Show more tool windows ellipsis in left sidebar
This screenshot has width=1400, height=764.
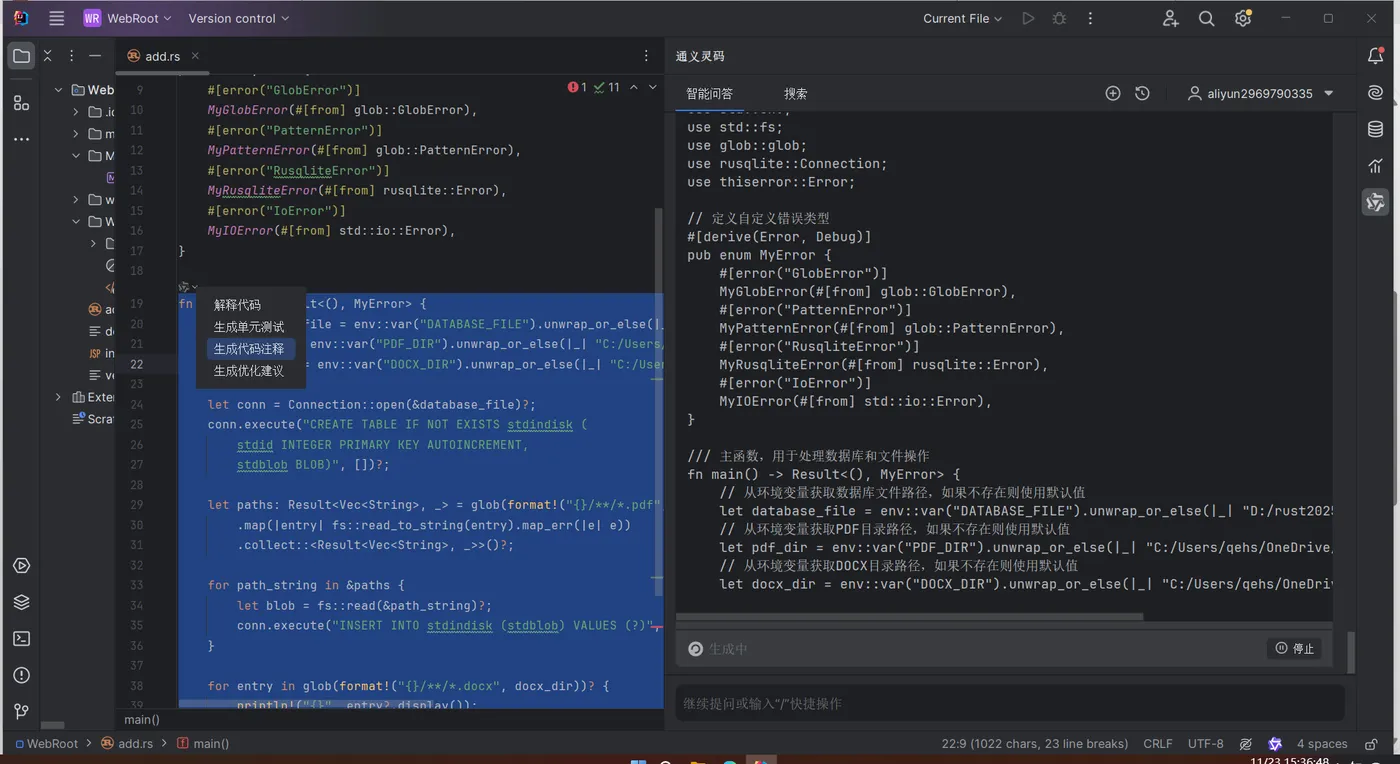click(21, 139)
